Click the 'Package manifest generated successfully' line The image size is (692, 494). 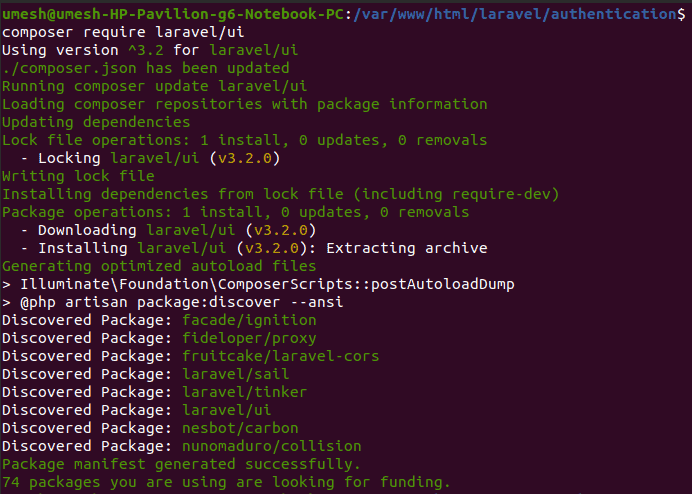coord(181,464)
